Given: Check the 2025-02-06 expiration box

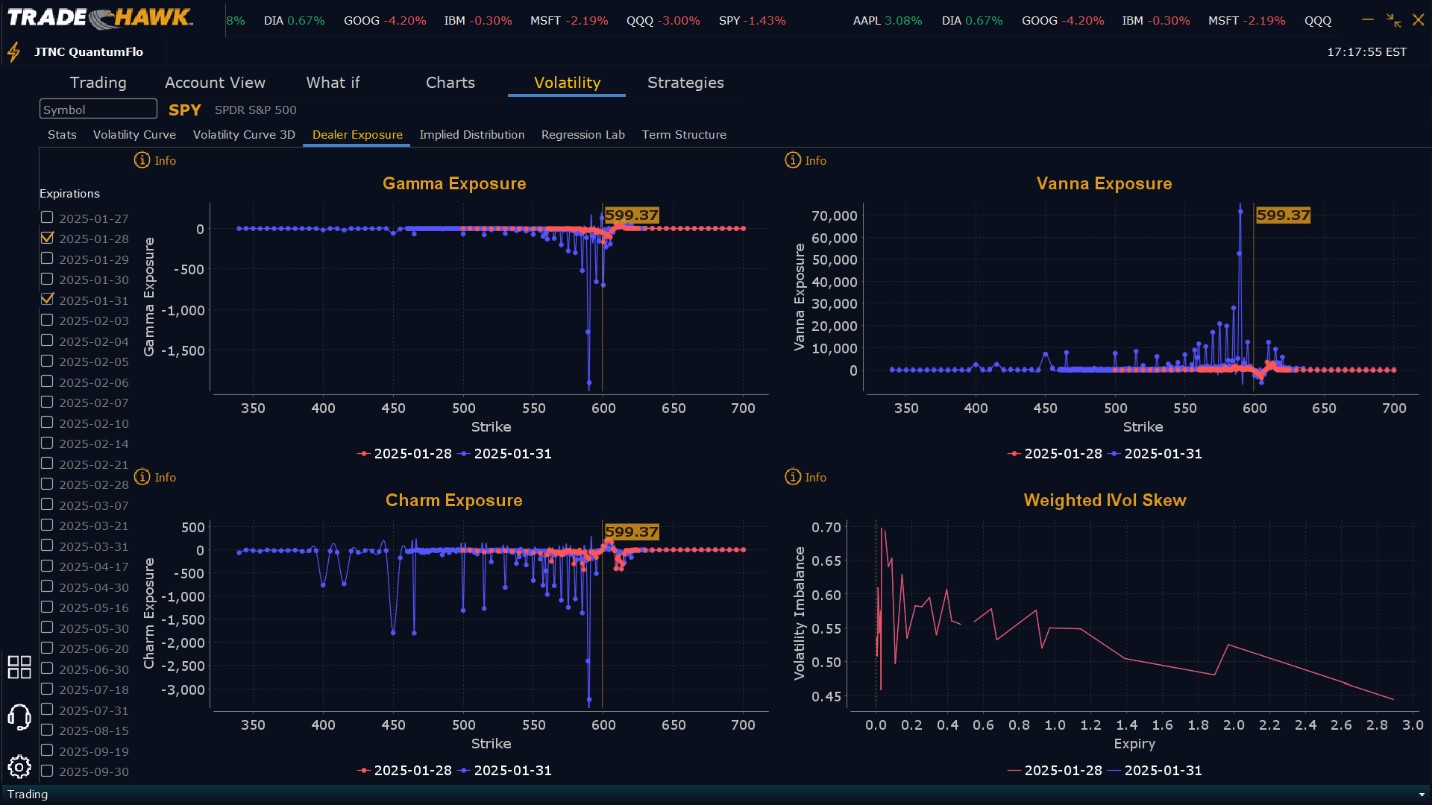Looking at the screenshot, I should [x=47, y=382].
